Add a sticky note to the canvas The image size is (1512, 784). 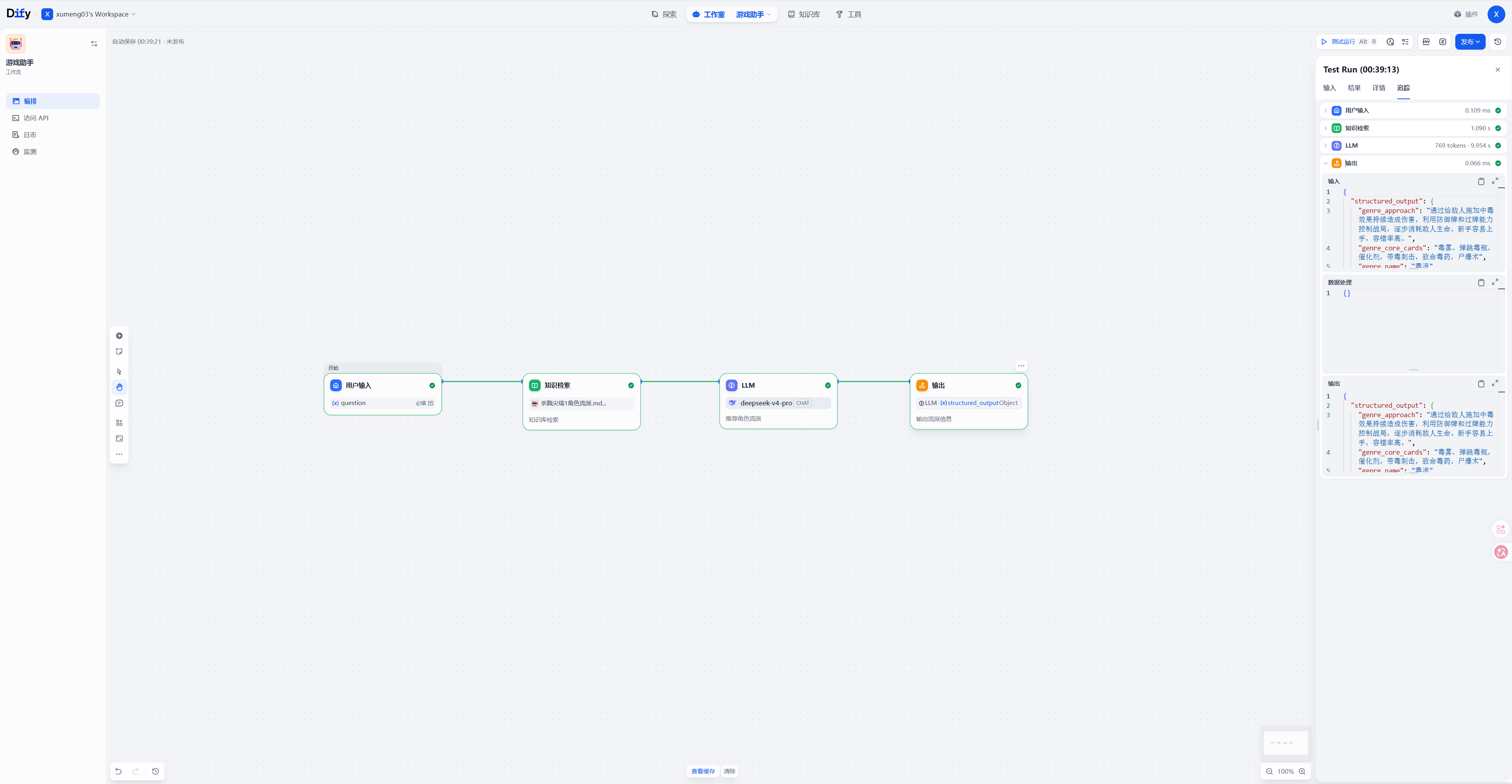[x=119, y=351]
